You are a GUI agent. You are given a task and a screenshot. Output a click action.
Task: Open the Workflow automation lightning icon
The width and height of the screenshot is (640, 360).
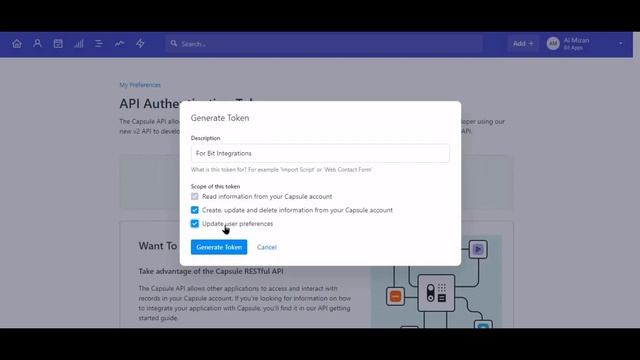tap(140, 44)
